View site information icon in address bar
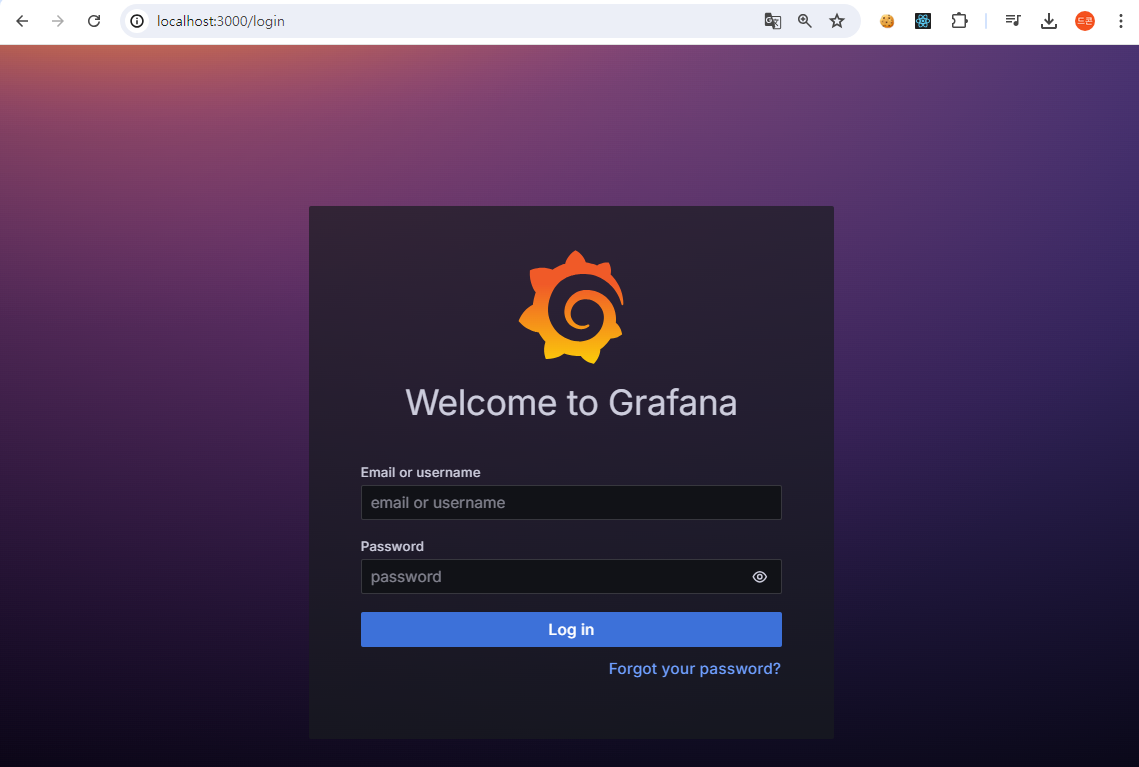 click(137, 21)
